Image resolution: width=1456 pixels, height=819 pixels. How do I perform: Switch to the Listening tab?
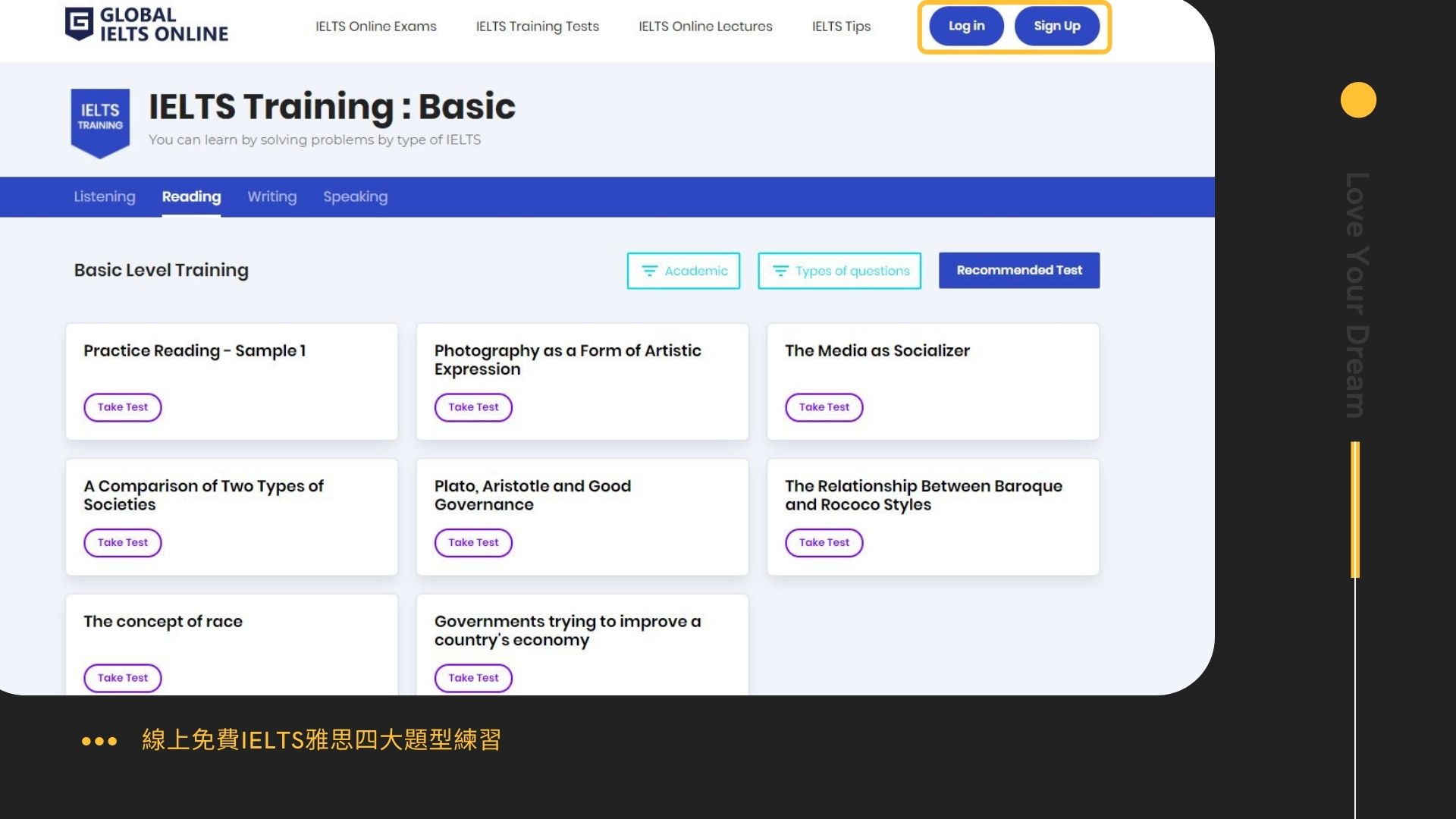click(x=105, y=196)
